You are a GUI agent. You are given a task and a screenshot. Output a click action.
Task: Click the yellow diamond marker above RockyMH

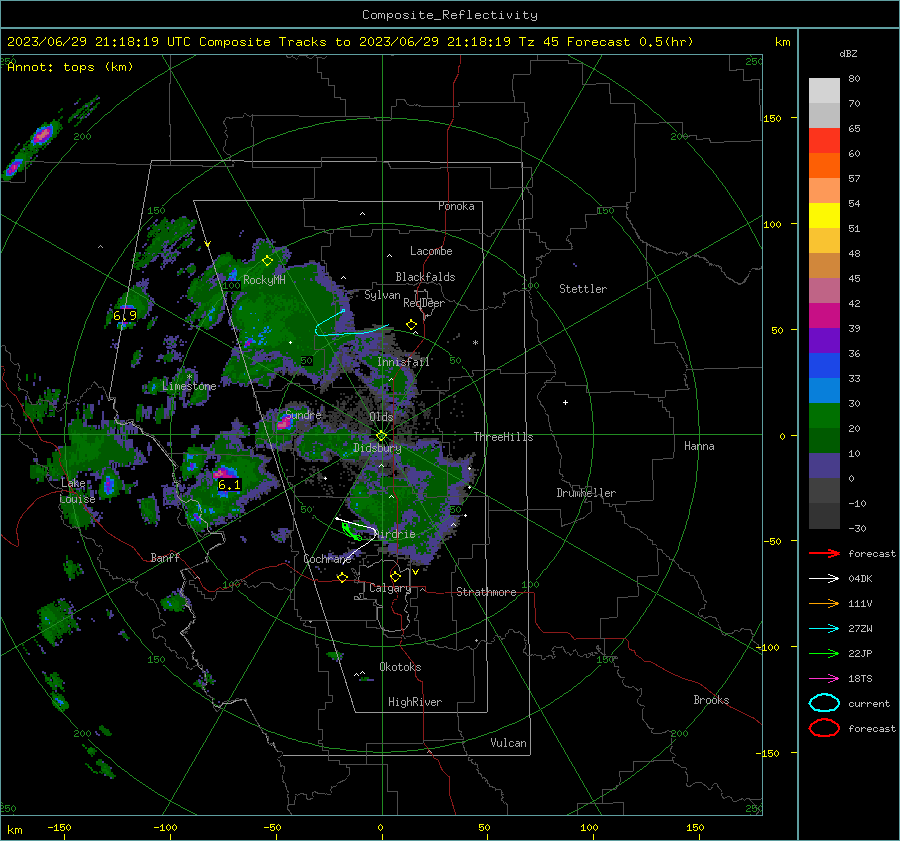tap(267, 261)
